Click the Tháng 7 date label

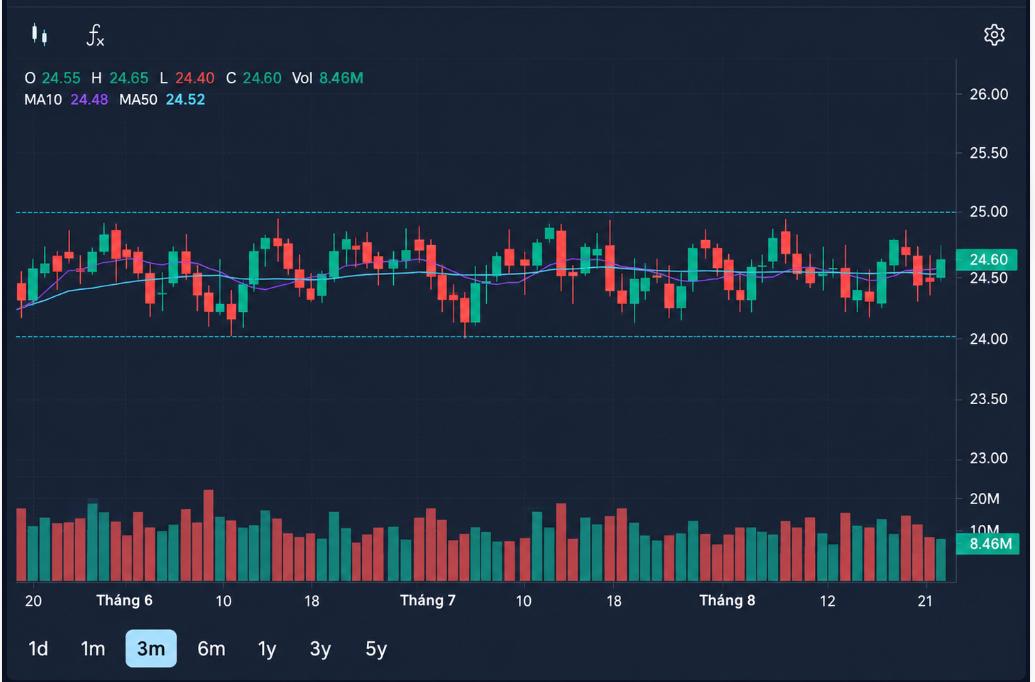pyautogui.click(x=428, y=600)
